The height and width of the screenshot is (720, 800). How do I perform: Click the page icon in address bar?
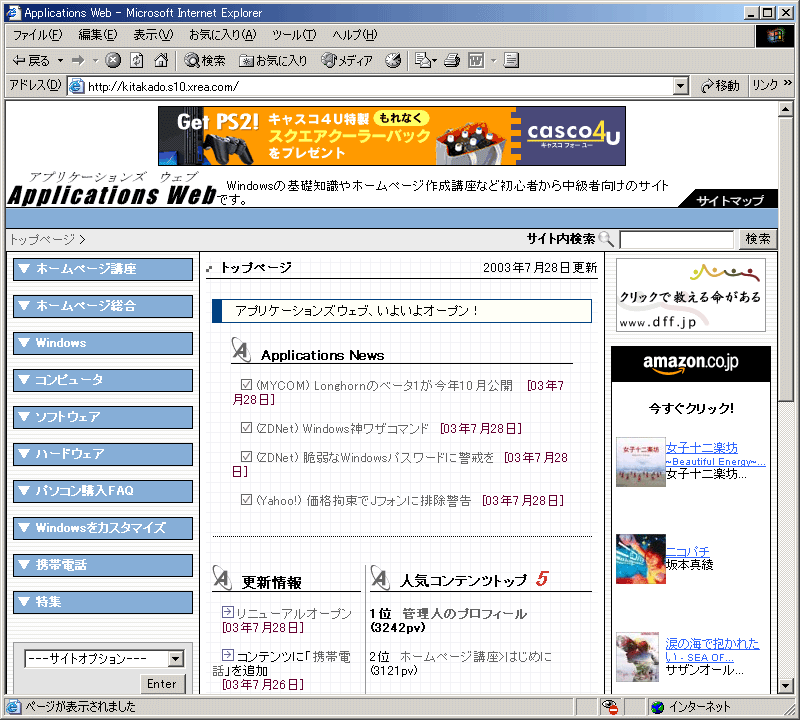tap(77, 86)
